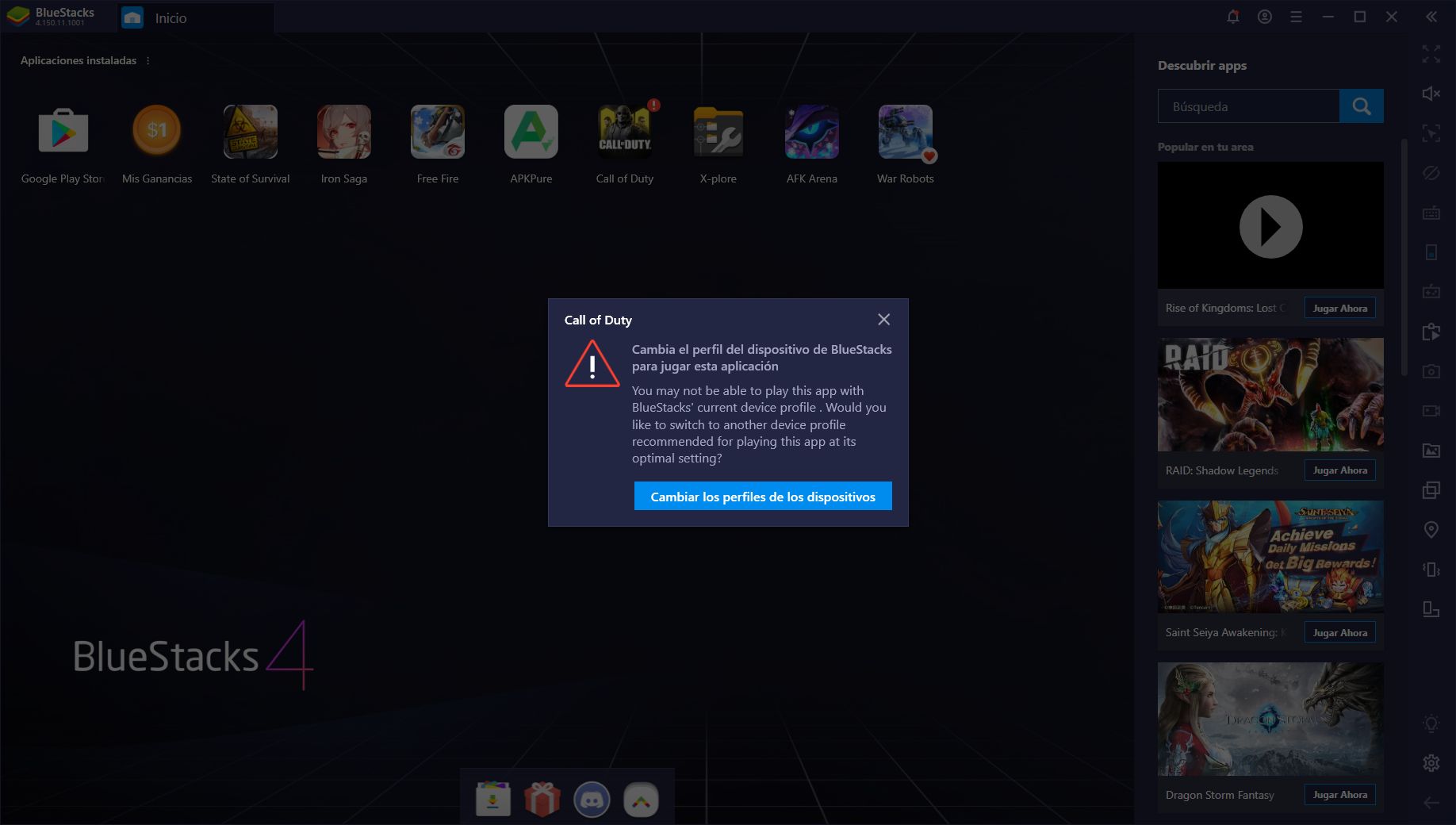Screen dimensions: 1456x825
Task: Open the keyboard controls icon
Action: coord(1431,213)
